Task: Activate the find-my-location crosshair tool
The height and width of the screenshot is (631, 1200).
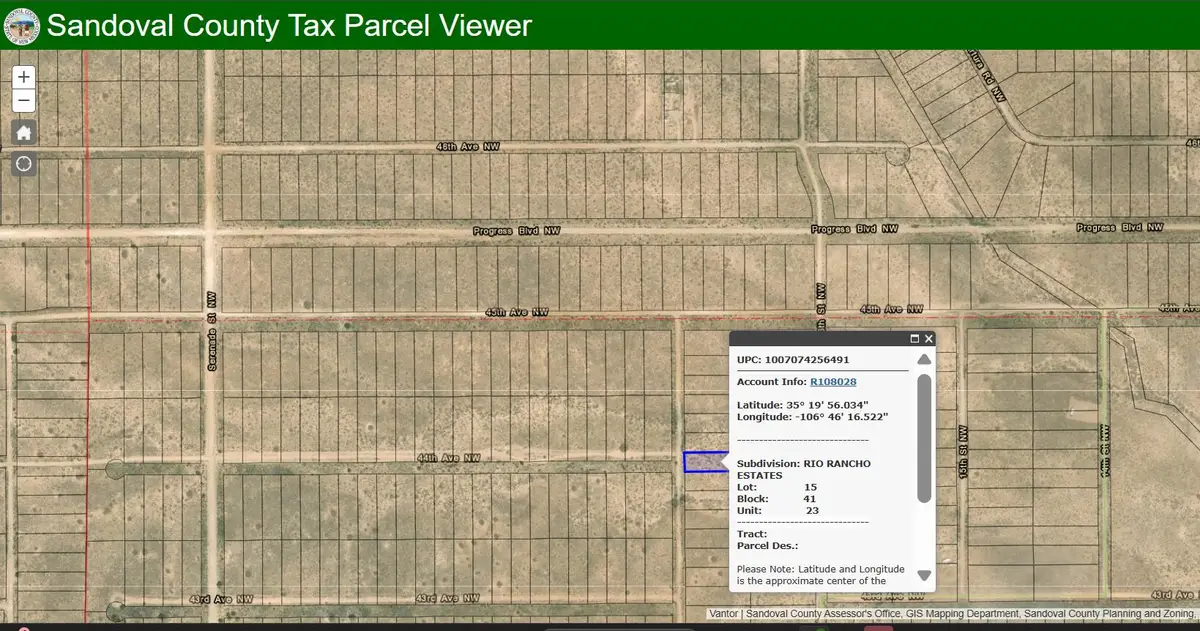Action: (23, 163)
